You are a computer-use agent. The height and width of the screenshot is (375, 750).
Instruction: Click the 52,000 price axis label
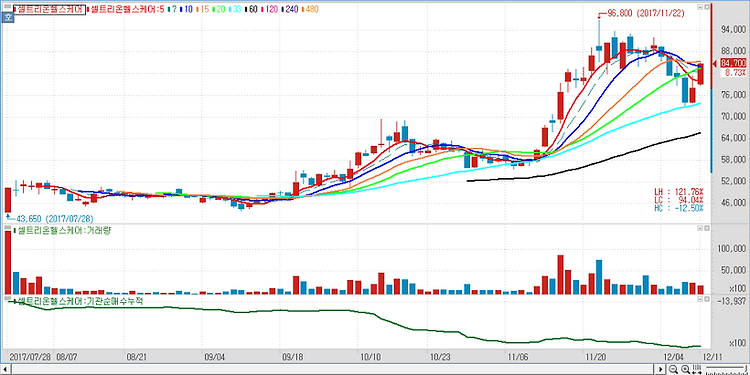tap(732, 181)
